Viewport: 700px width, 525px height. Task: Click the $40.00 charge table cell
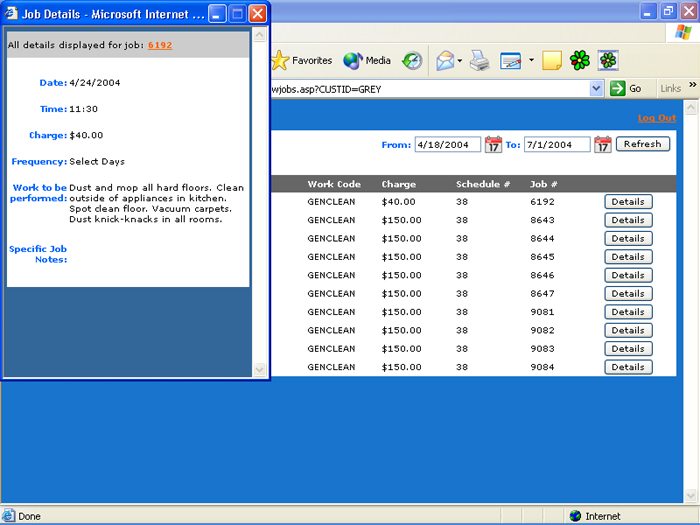[x=398, y=202]
